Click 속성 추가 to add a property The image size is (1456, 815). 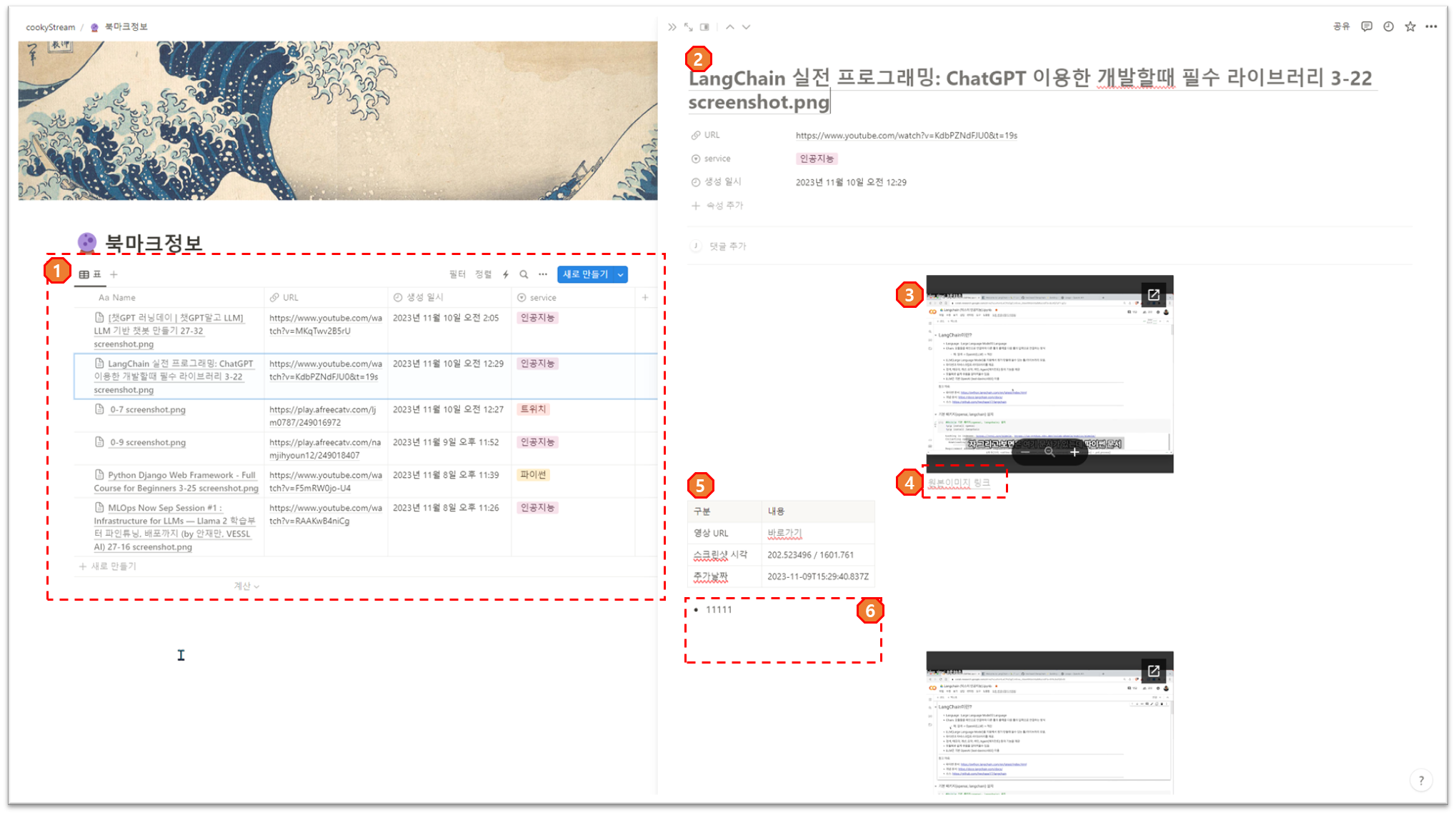[x=718, y=206]
